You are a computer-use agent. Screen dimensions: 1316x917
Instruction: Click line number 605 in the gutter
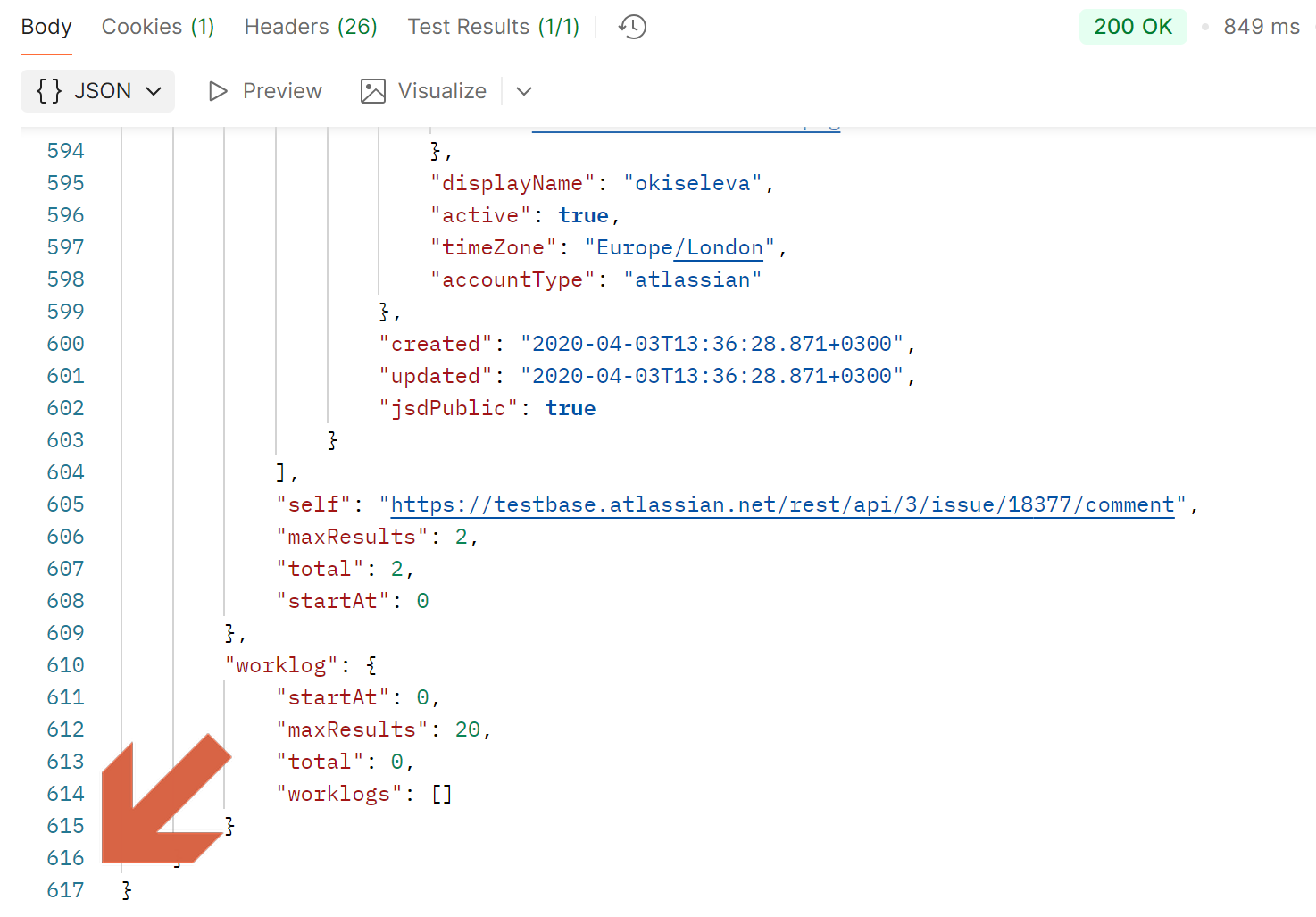pos(66,504)
